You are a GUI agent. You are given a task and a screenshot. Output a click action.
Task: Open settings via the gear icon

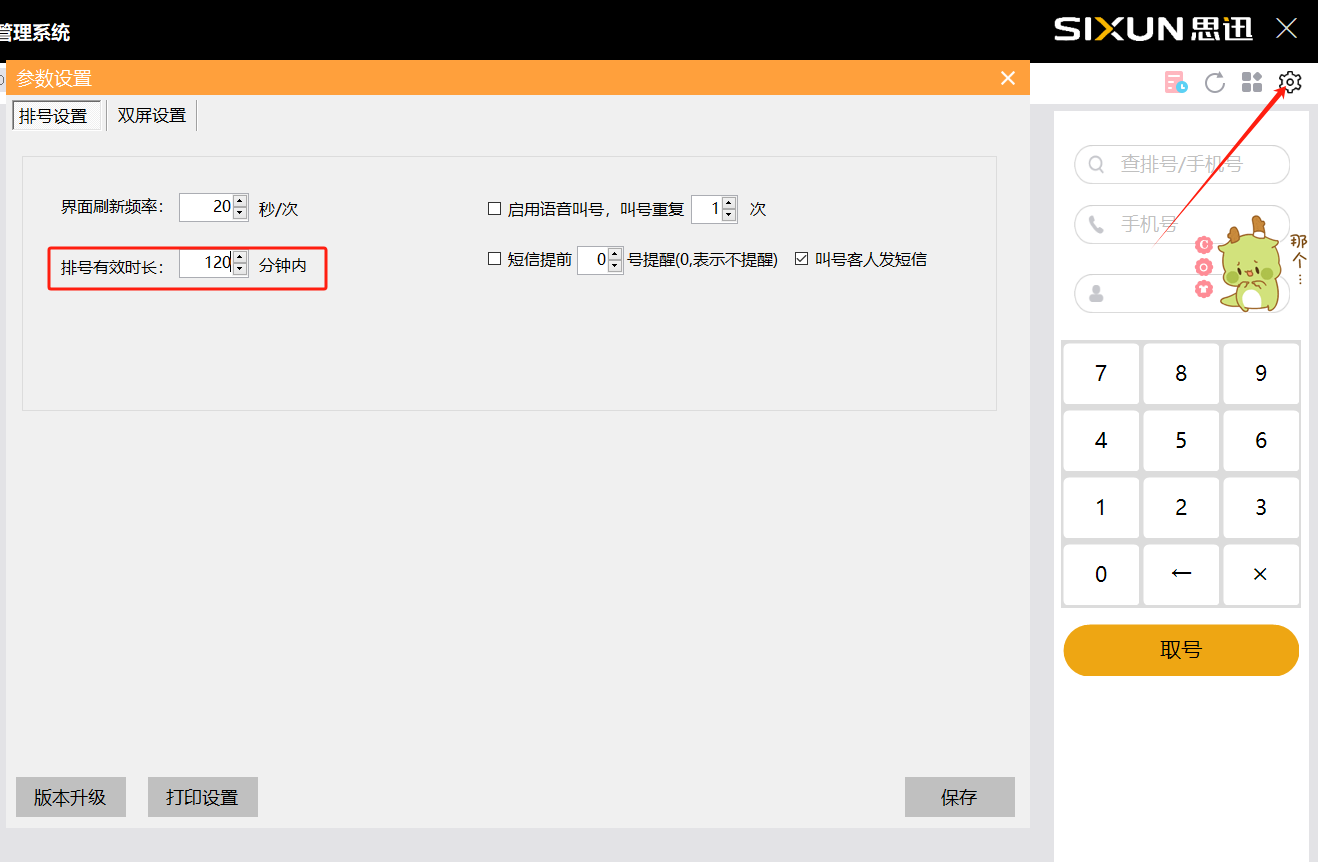click(x=1290, y=82)
